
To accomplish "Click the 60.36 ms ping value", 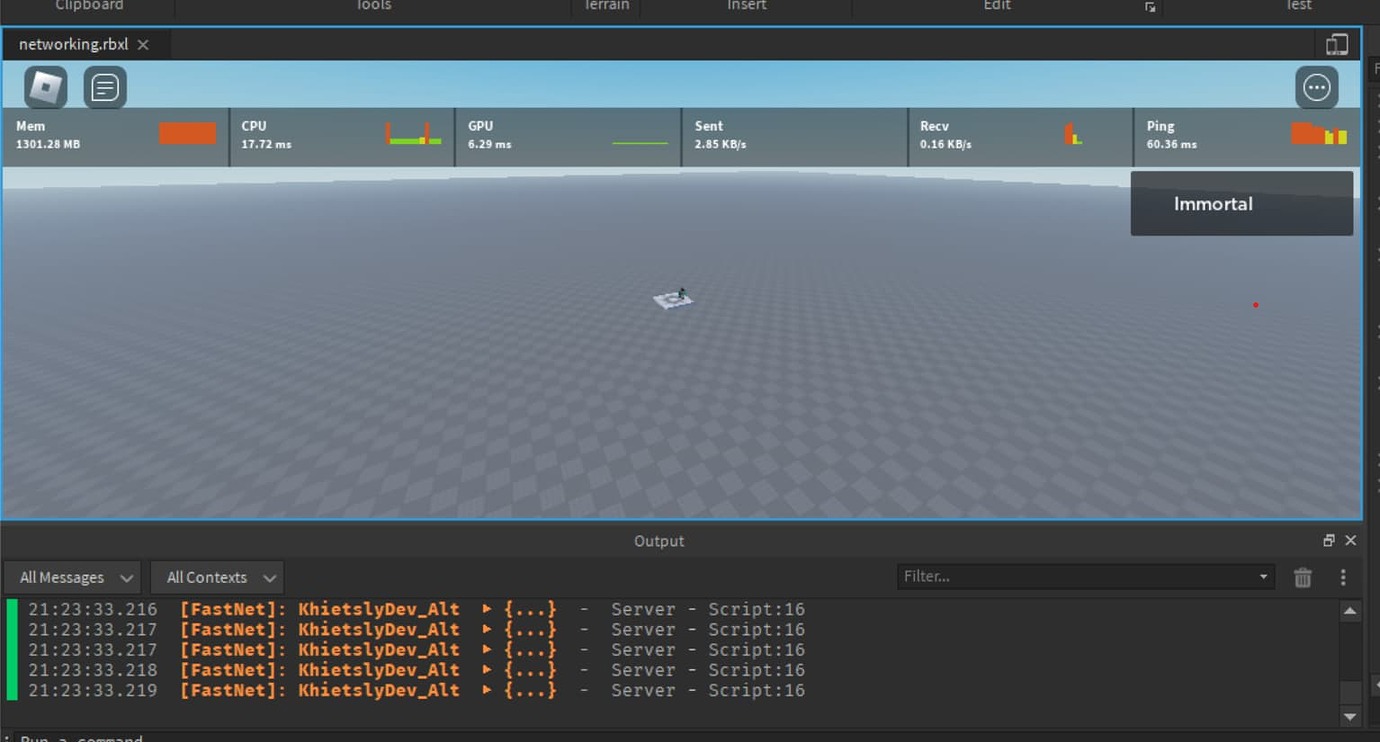I will (x=1172, y=144).
